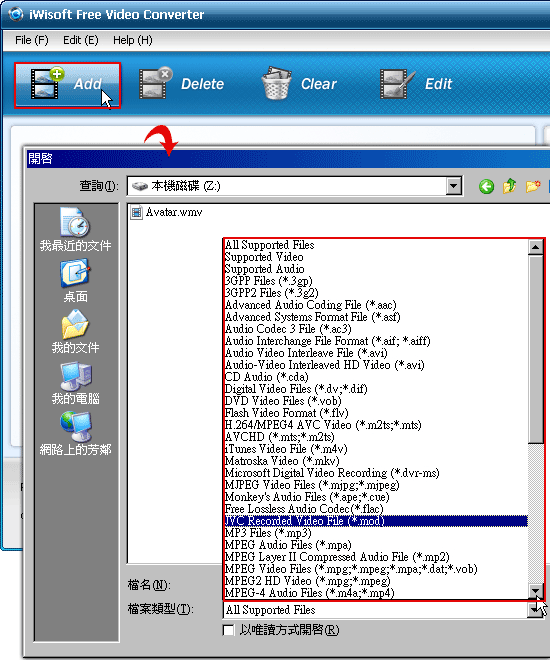Open the Help (H) menu

[x=133, y=40]
